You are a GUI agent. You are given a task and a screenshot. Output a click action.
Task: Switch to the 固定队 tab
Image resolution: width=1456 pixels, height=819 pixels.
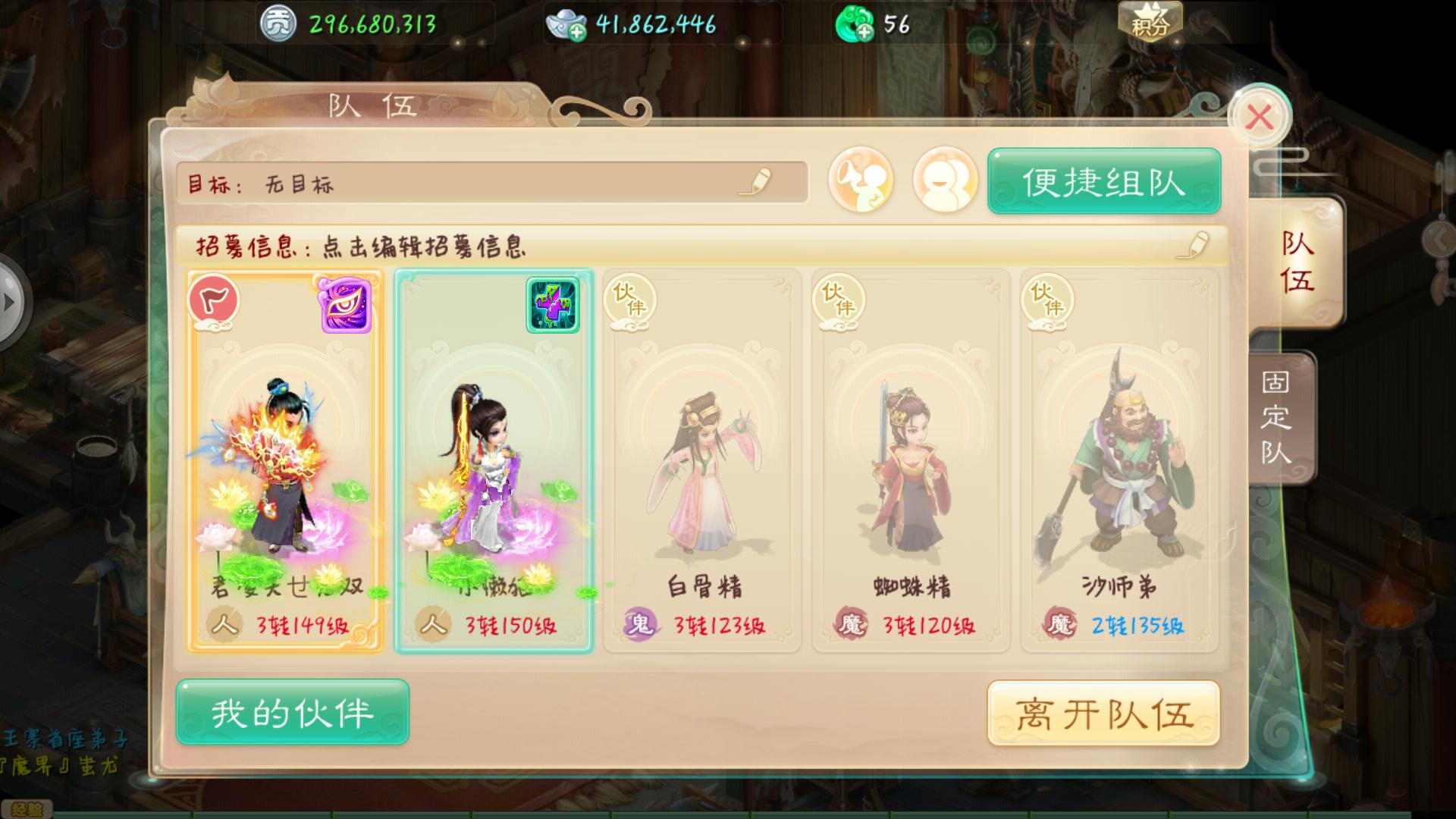(x=1277, y=417)
